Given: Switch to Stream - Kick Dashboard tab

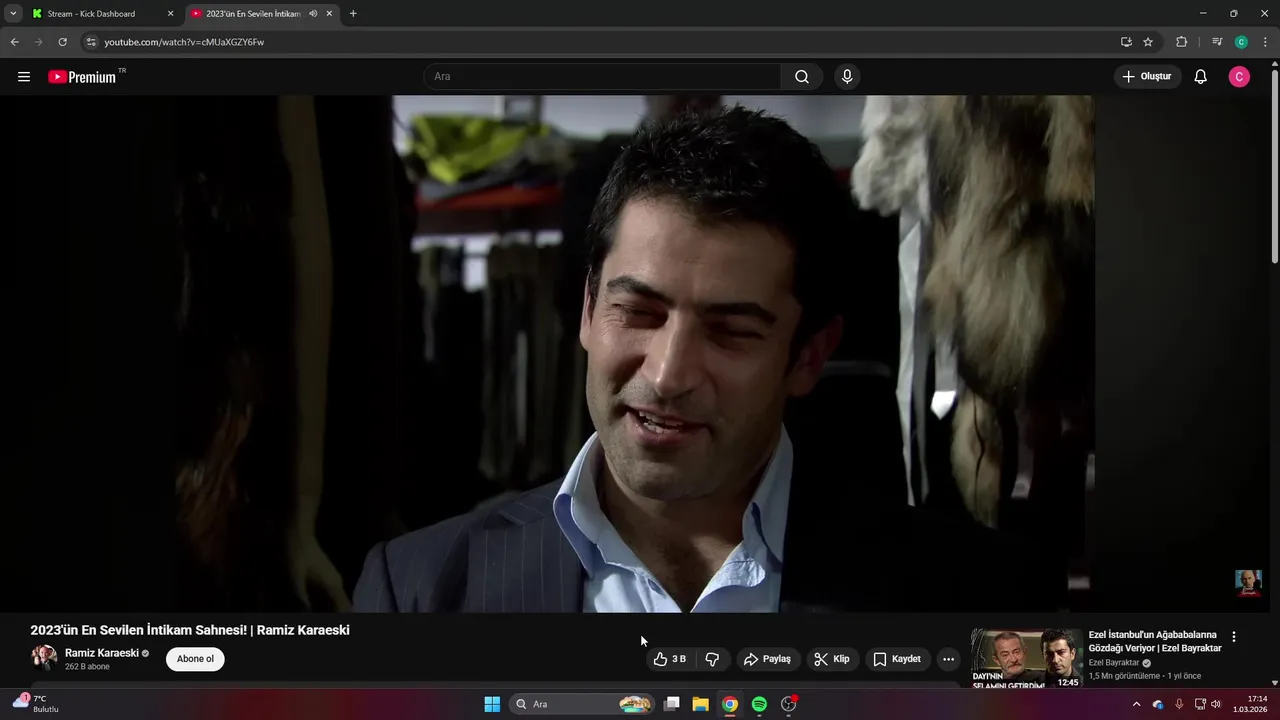Looking at the screenshot, I should point(91,14).
